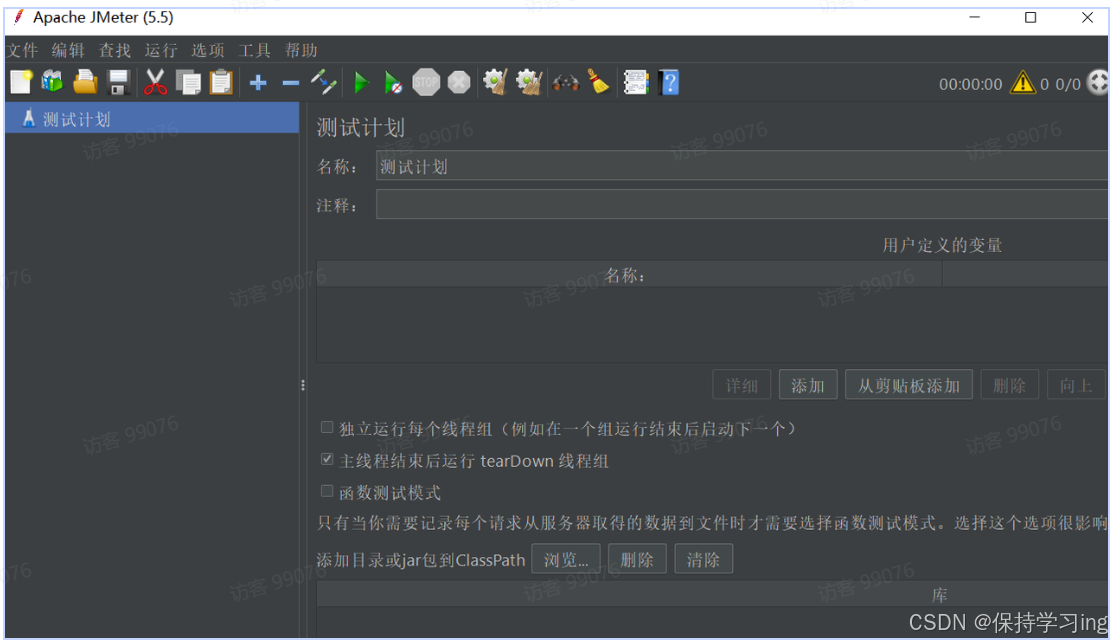Click the Stop test icon
The width and height of the screenshot is (1112, 643).
(426, 82)
